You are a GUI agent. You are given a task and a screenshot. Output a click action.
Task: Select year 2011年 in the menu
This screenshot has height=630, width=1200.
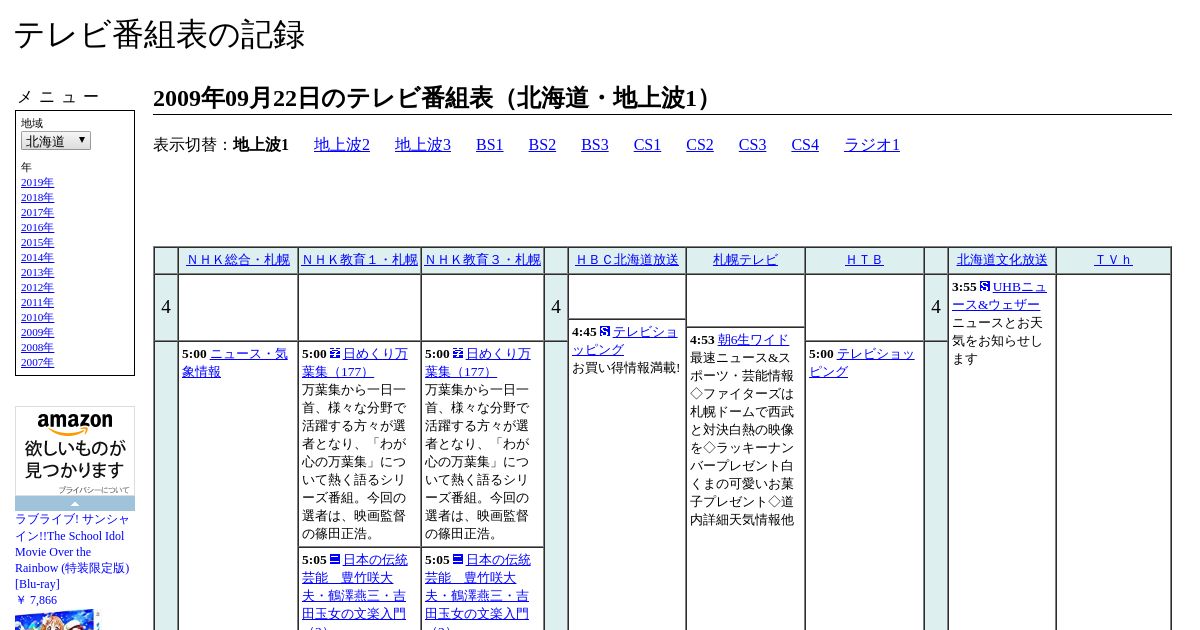[37, 303]
